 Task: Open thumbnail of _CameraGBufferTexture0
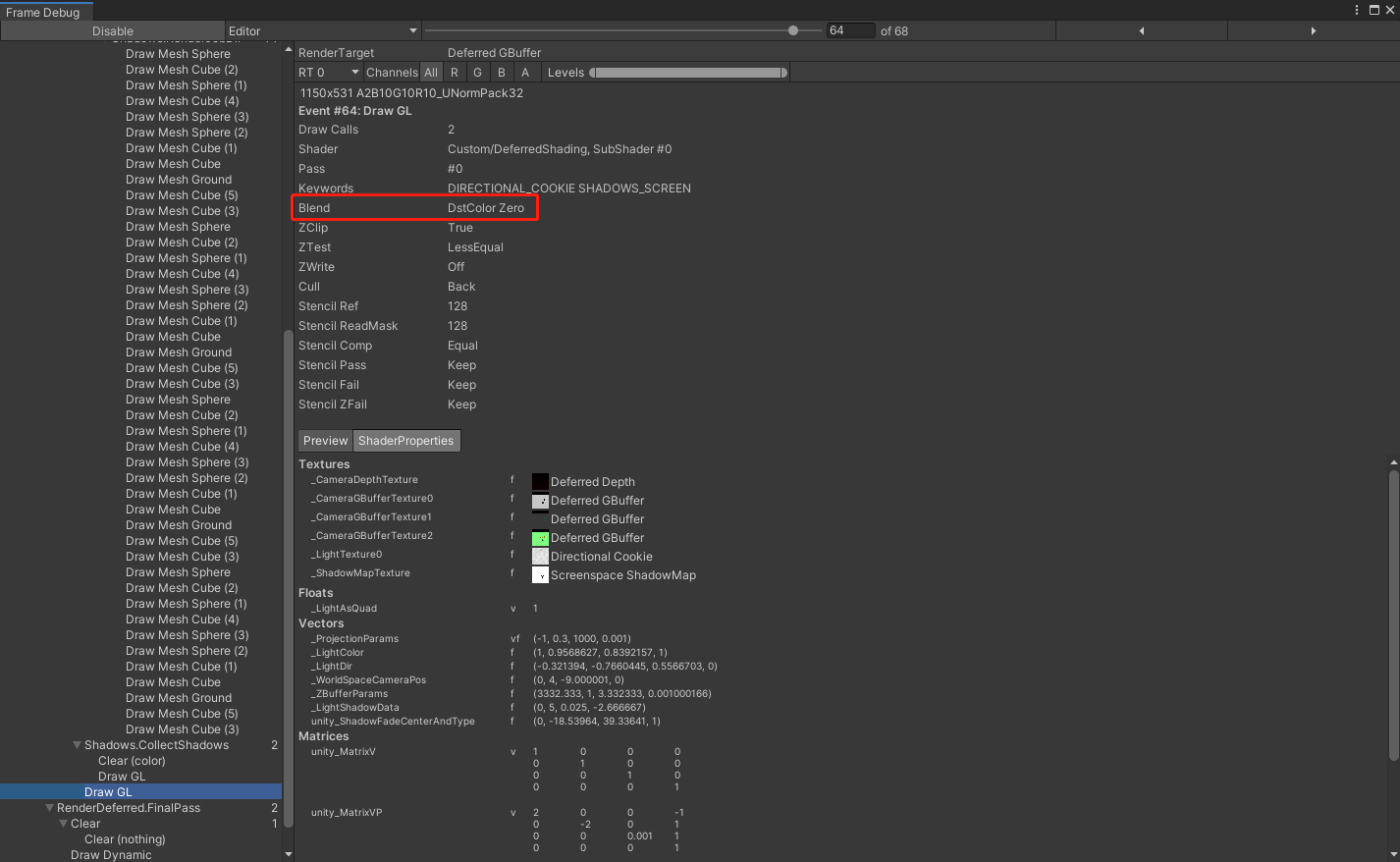(540, 501)
